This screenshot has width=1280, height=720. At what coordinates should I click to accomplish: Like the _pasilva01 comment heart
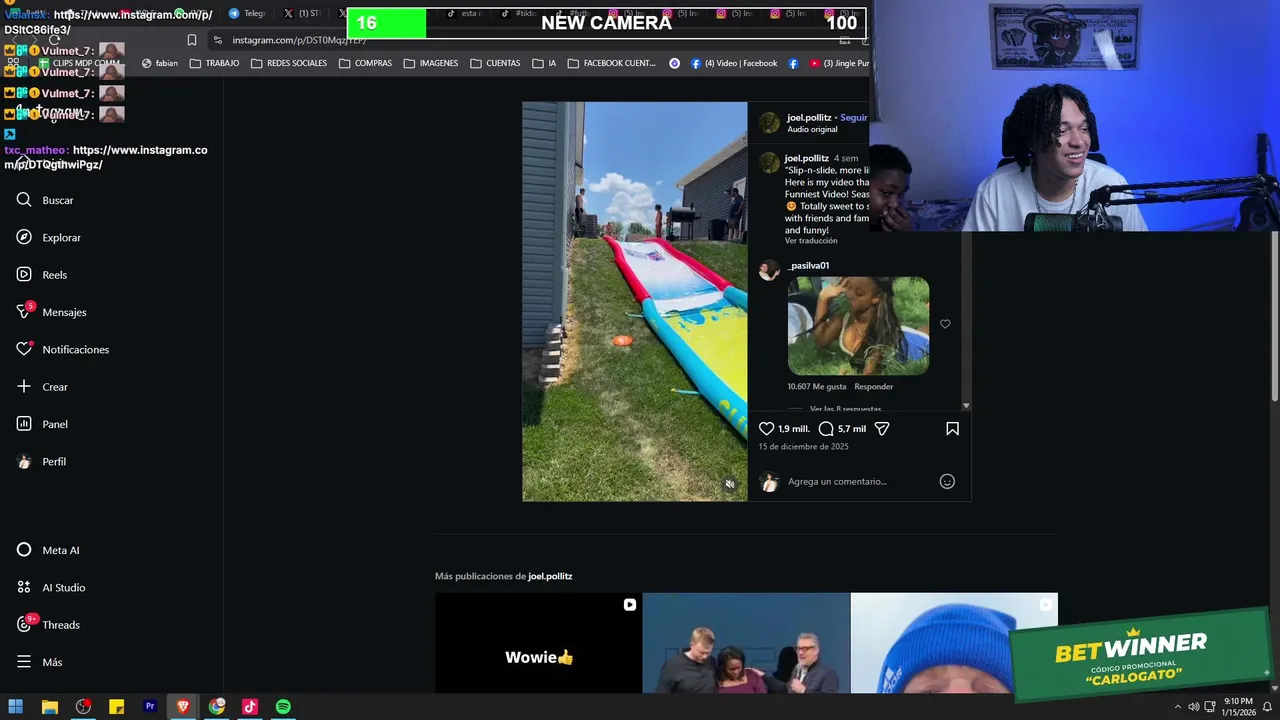click(945, 324)
